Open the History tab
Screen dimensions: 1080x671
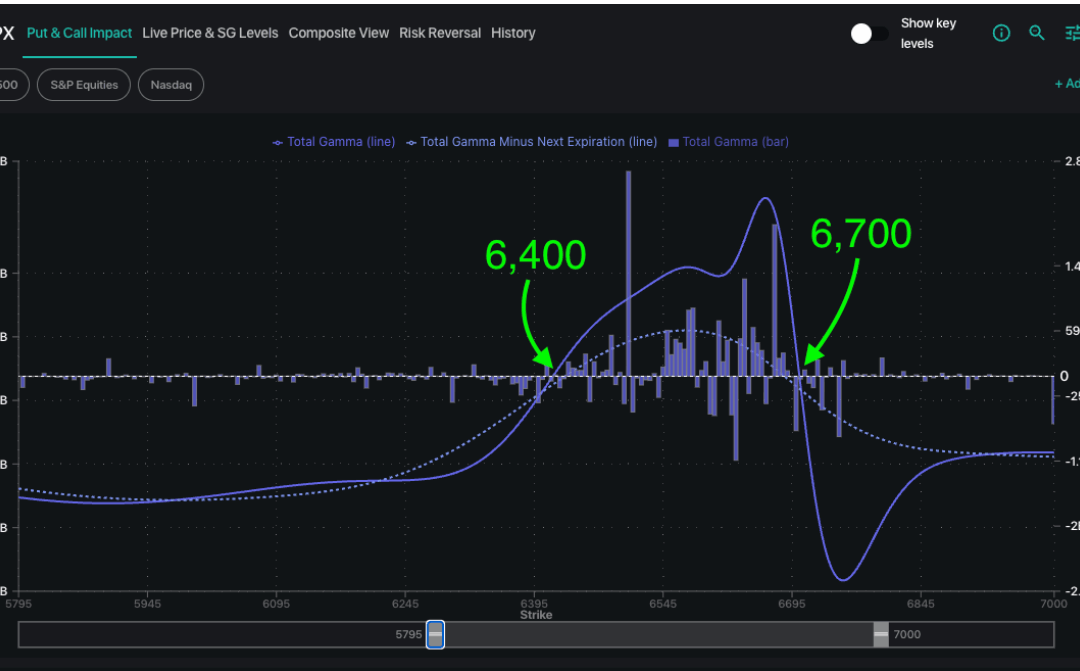tap(513, 32)
